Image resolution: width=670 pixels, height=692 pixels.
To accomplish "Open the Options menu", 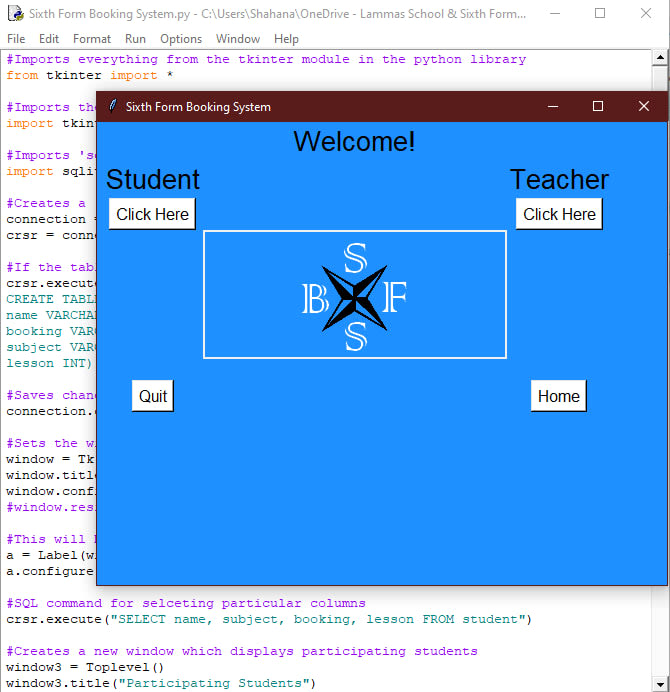I will [181, 39].
